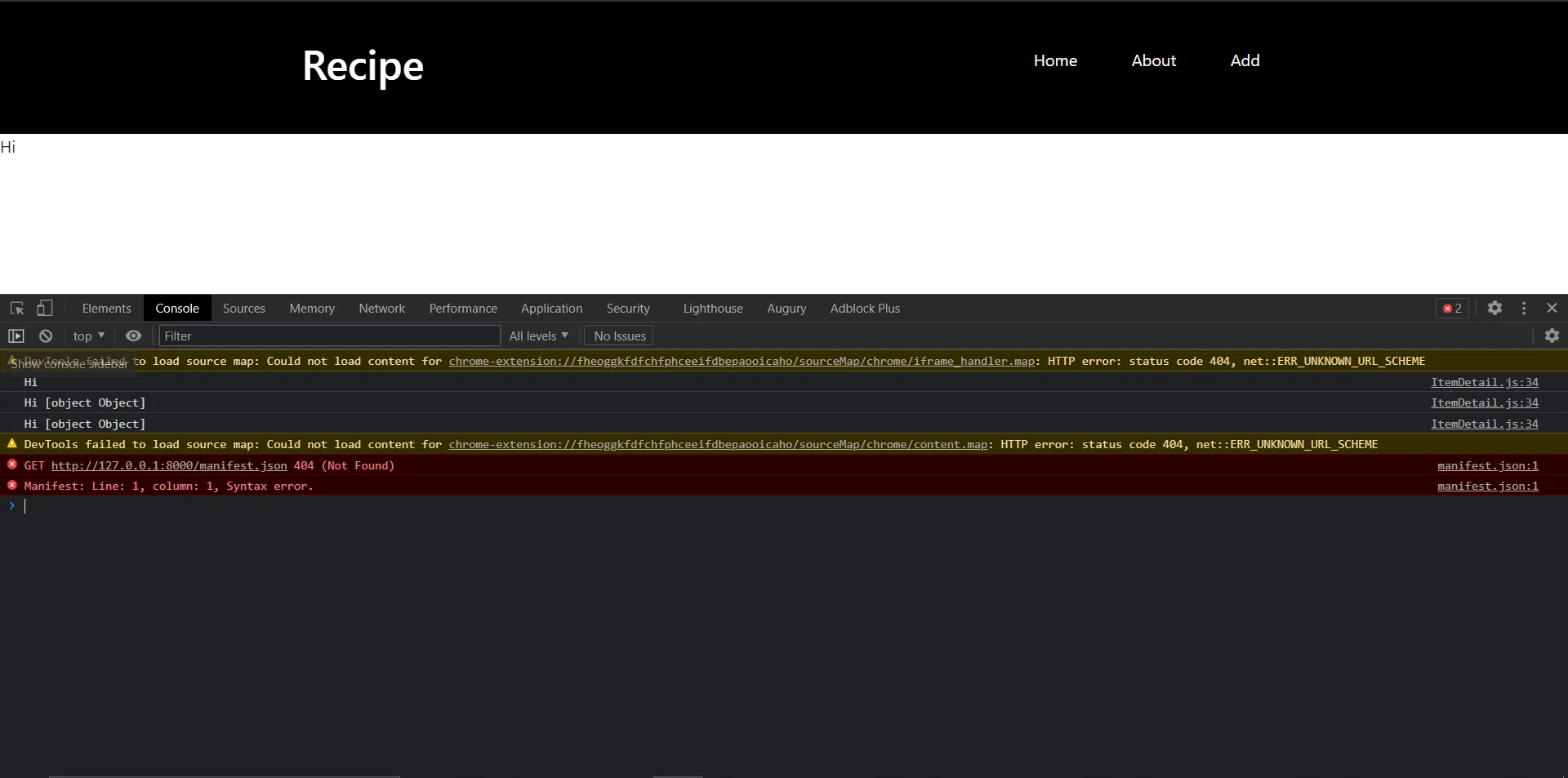The width and height of the screenshot is (1568, 778).
Task: Open manifest.json:1 link on Syntax error row
Action: pyautogui.click(x=1488, y=486)
